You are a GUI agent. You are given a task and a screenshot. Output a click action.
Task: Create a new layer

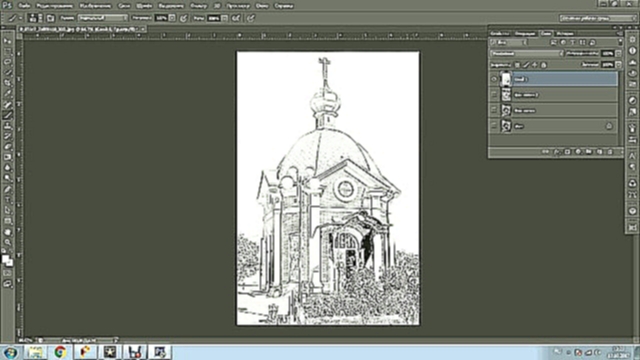pos(599,152)
